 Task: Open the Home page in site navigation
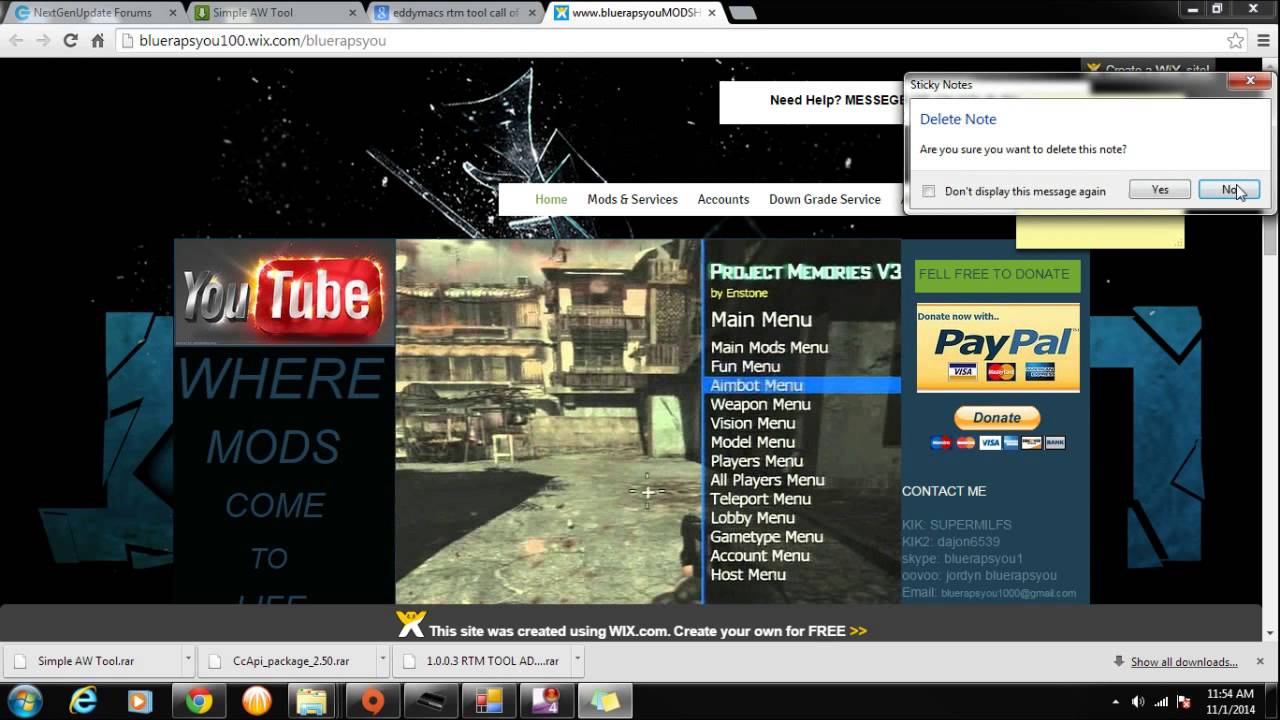(x=551, y=199)
